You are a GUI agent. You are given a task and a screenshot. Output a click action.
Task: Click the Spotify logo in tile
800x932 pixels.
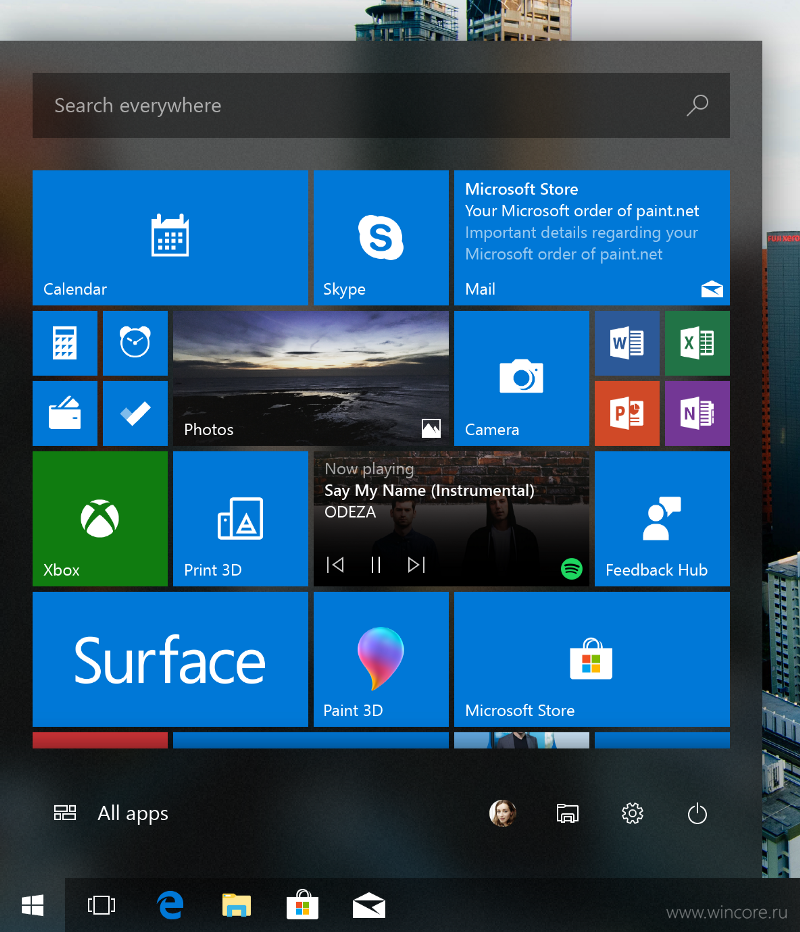pyautogui.click(x=572, y=569)
